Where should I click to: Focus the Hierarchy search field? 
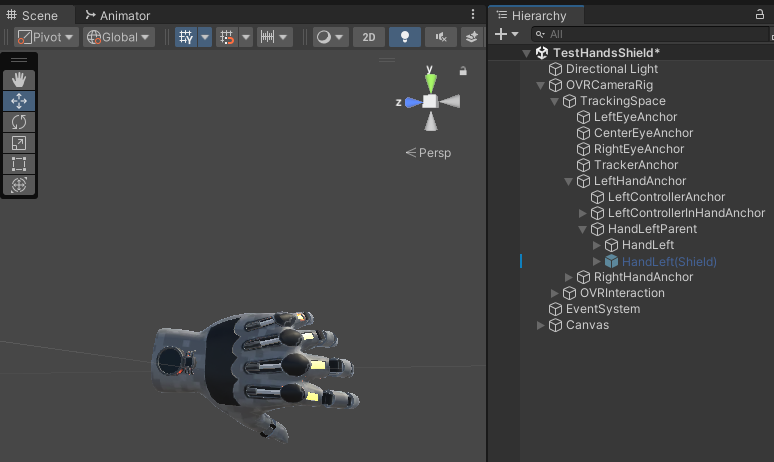pyautogui.click(x=650, y=34)
